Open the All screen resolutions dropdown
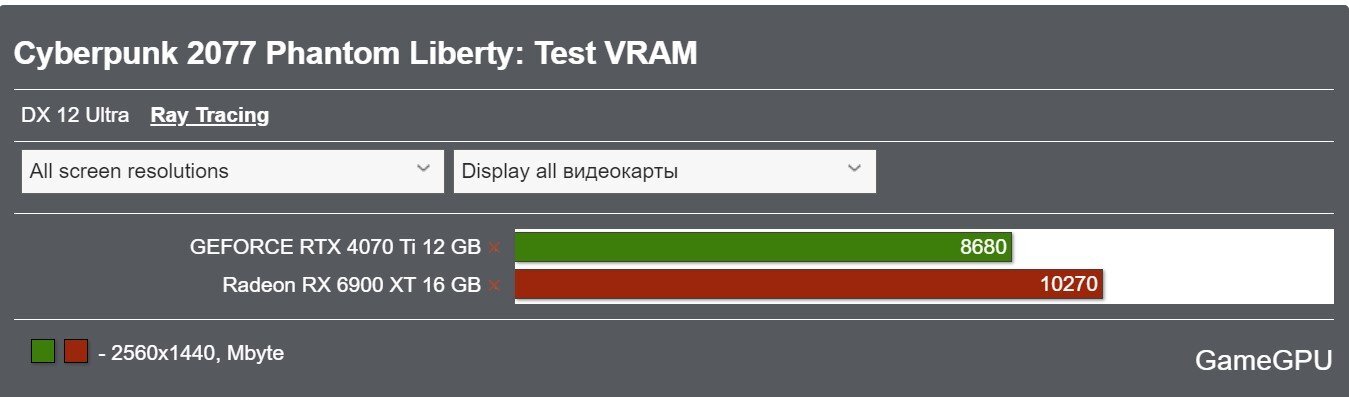Screen dimensions: 1349x397 coord(232,171)
